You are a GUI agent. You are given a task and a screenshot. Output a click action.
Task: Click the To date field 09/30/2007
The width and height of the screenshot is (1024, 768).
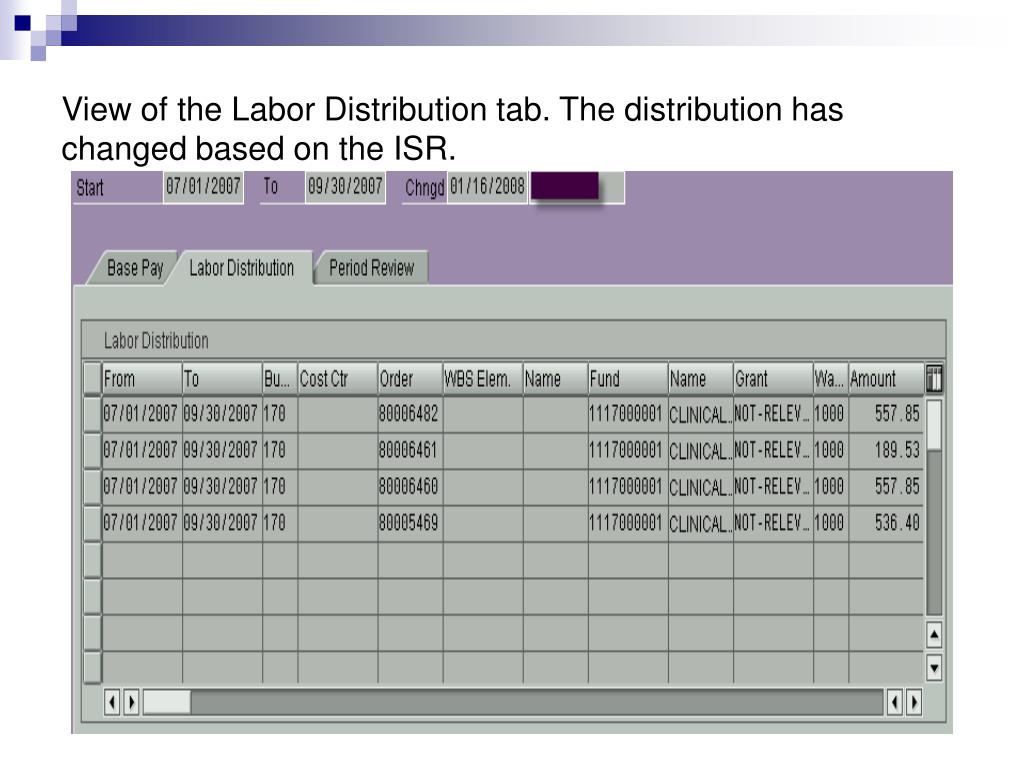(x=345, y=187)
